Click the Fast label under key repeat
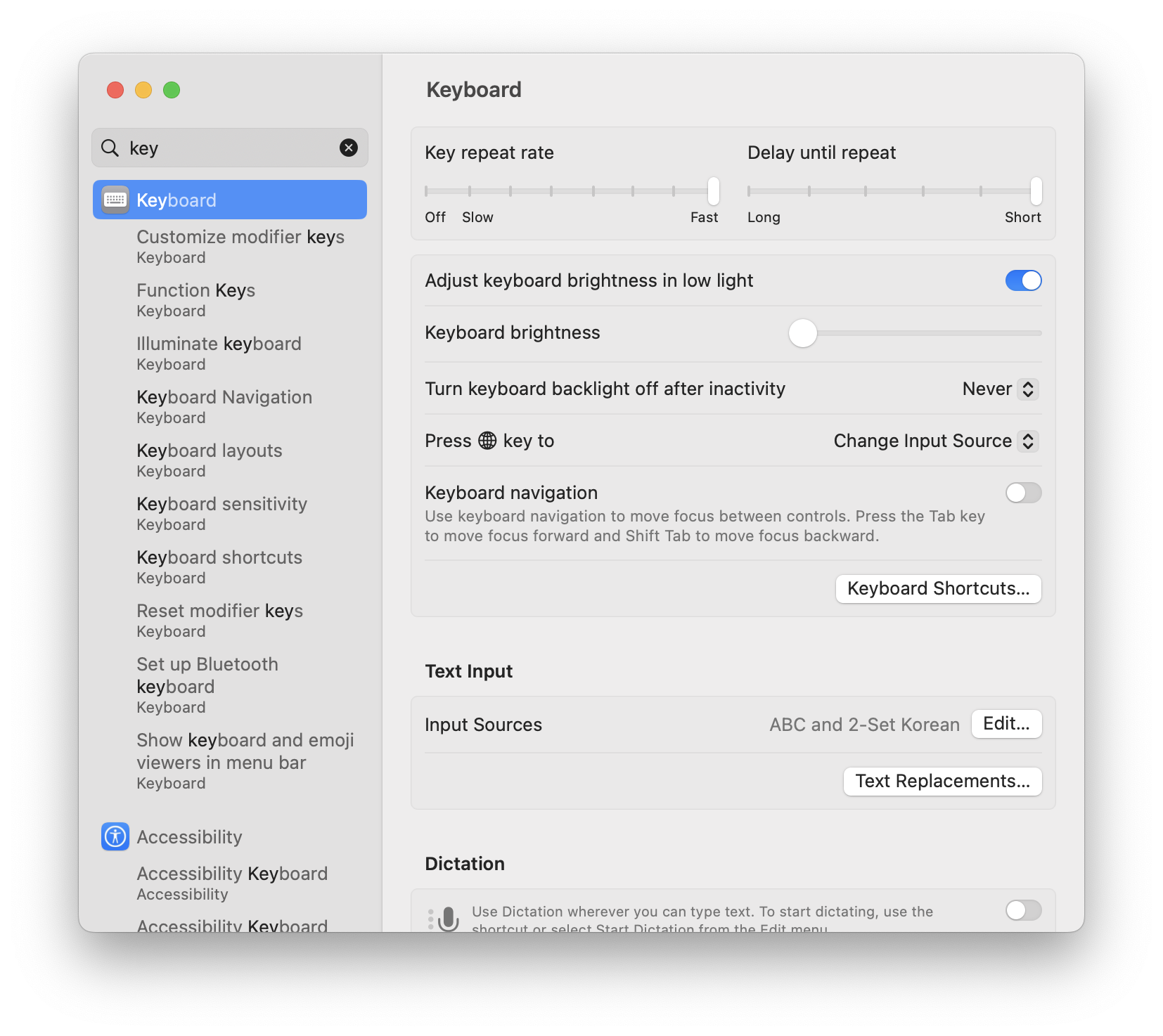1163x1036 pixels. pyautogui.click(x=704, y=217)
